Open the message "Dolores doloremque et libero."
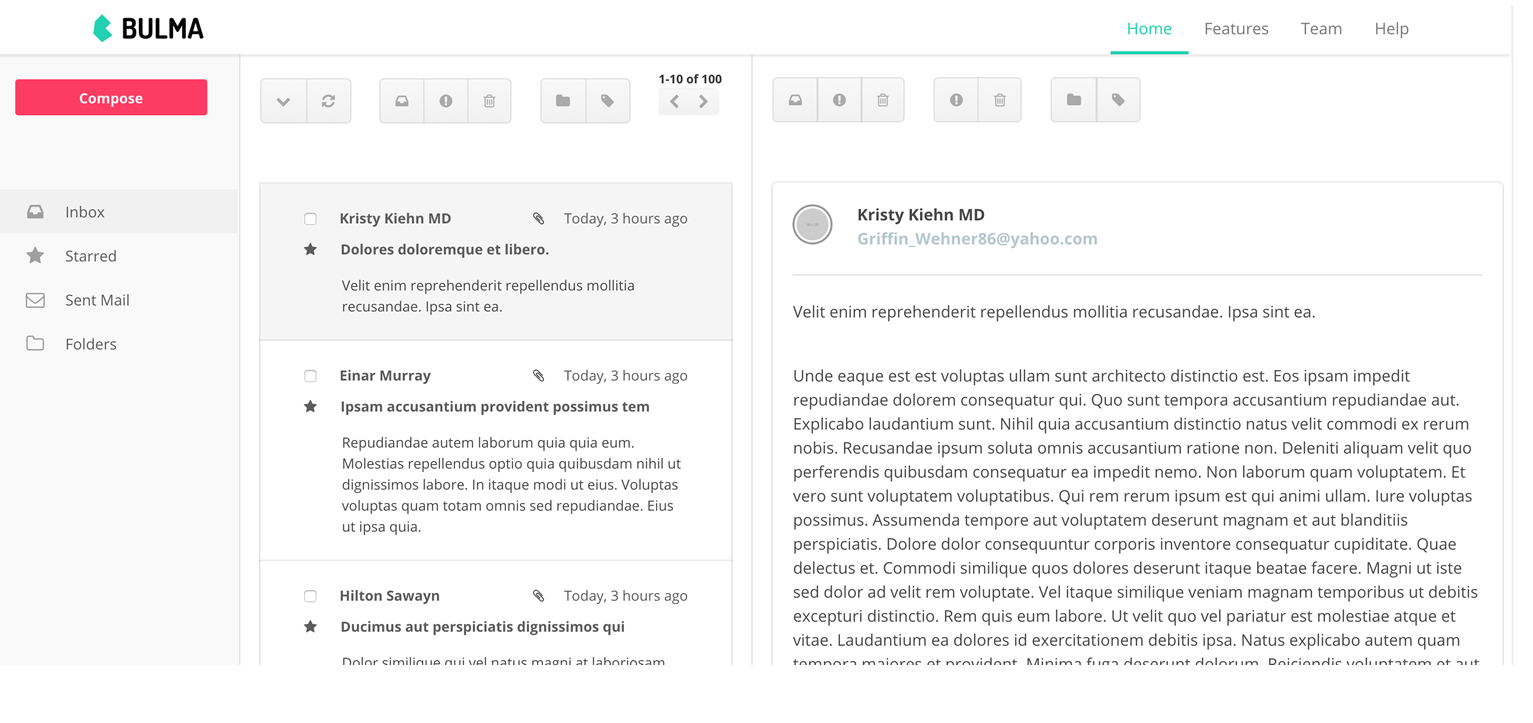Image resolution: width=1533 pixels, height=723 pixels. tap(445, 249)
